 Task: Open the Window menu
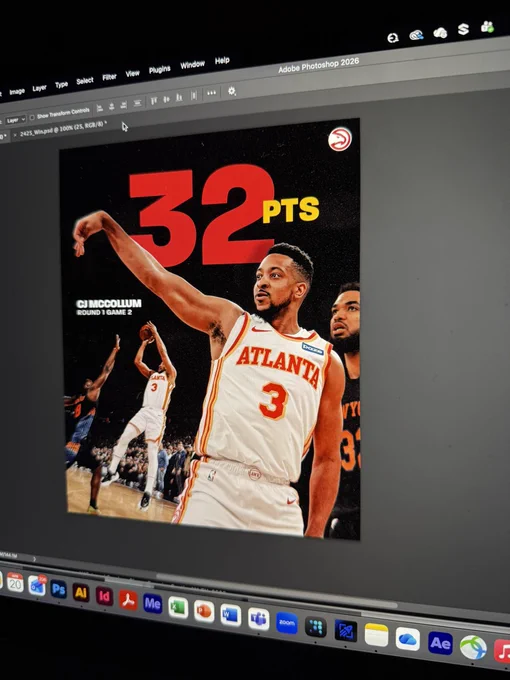pos(193,65)
